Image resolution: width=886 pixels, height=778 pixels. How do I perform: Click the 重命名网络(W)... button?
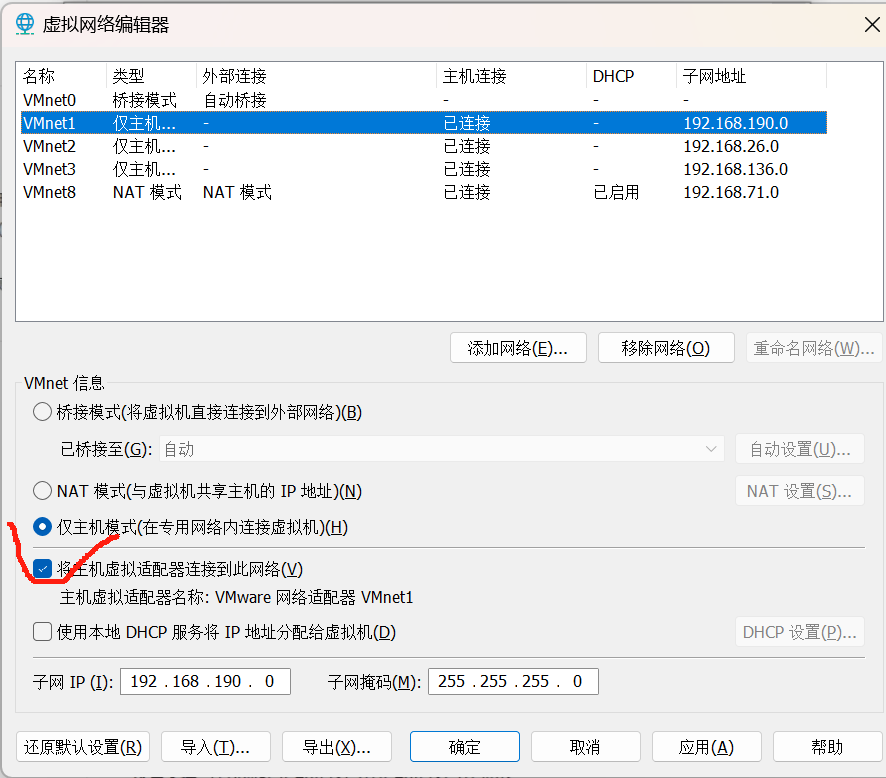814,347
